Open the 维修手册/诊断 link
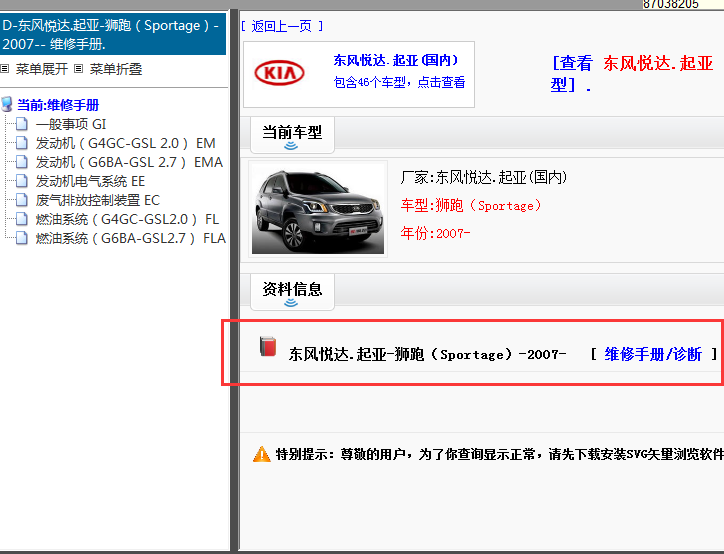This screenshot has height=554, width=724. (x=653, y=354)
